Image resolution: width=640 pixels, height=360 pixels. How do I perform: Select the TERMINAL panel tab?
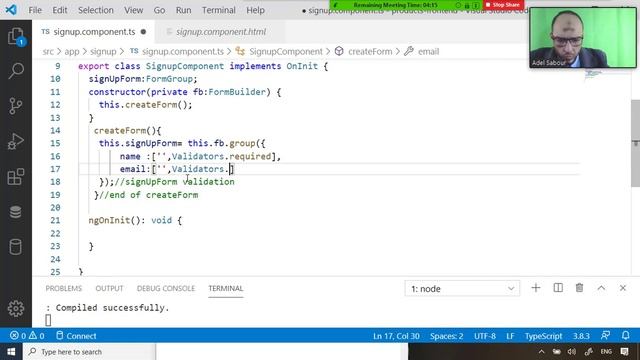226,288
